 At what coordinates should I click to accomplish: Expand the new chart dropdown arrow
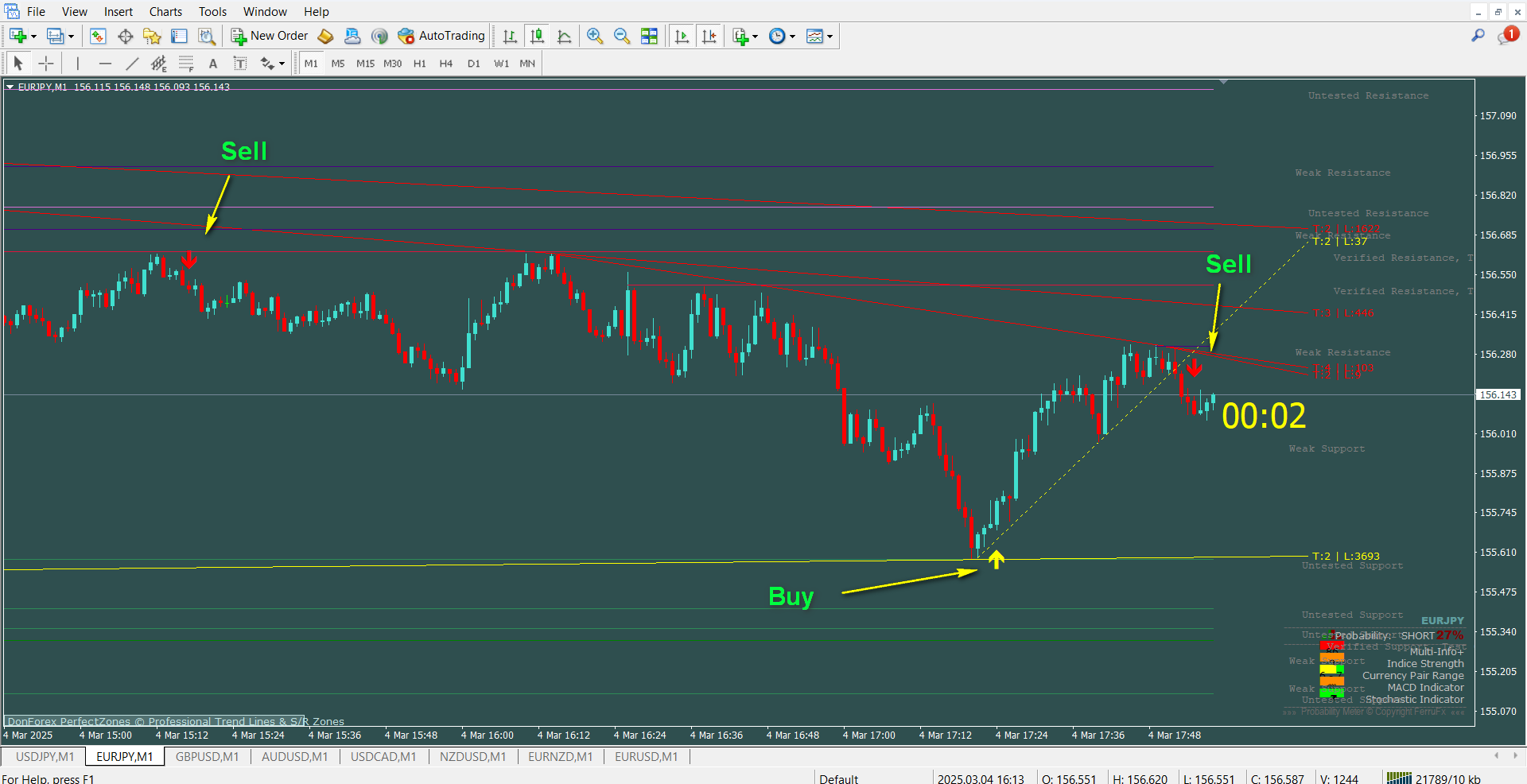pos(33,37)
